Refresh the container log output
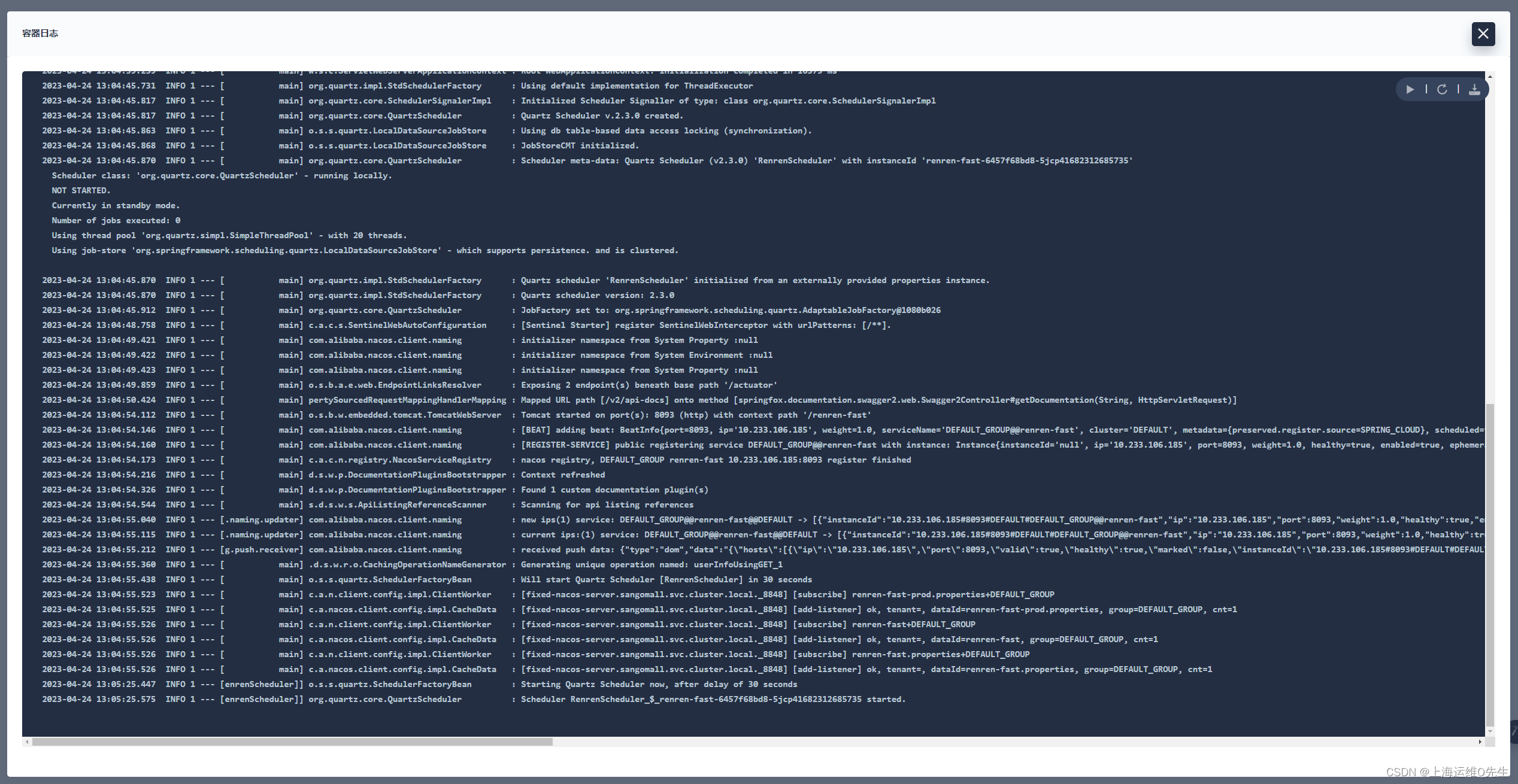 (x=1442, y=89)
